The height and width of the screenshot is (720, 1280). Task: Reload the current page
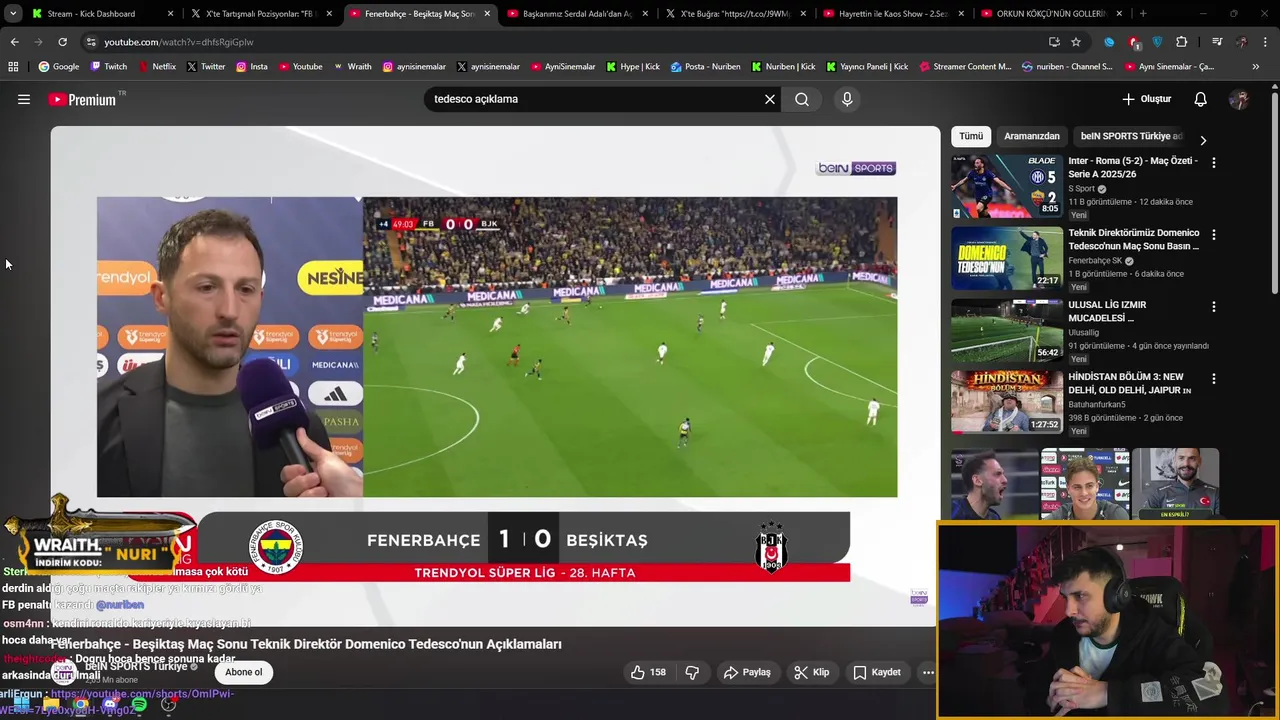click(x=62, y=42)
